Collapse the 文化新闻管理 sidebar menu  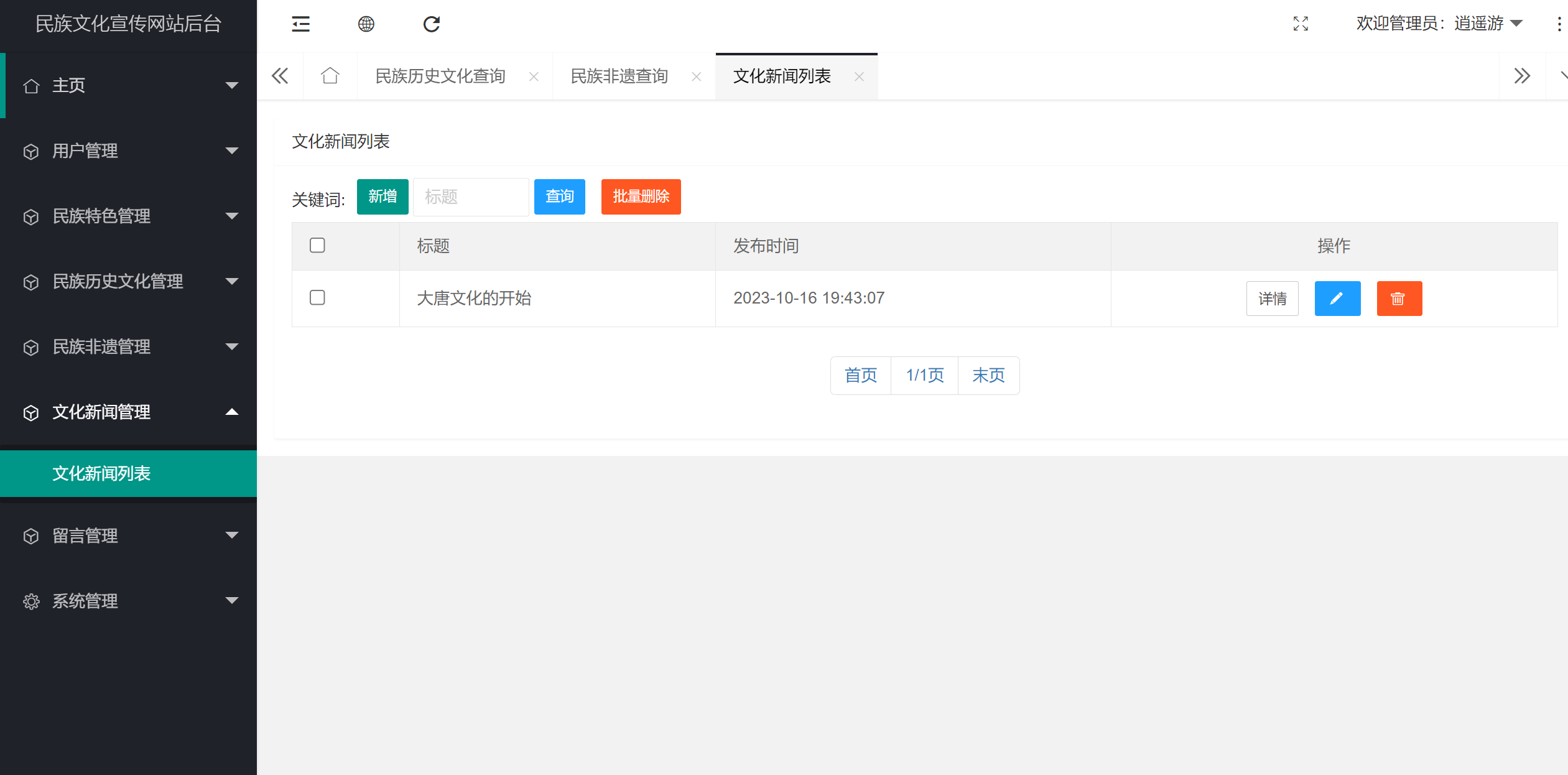point(128,412)
